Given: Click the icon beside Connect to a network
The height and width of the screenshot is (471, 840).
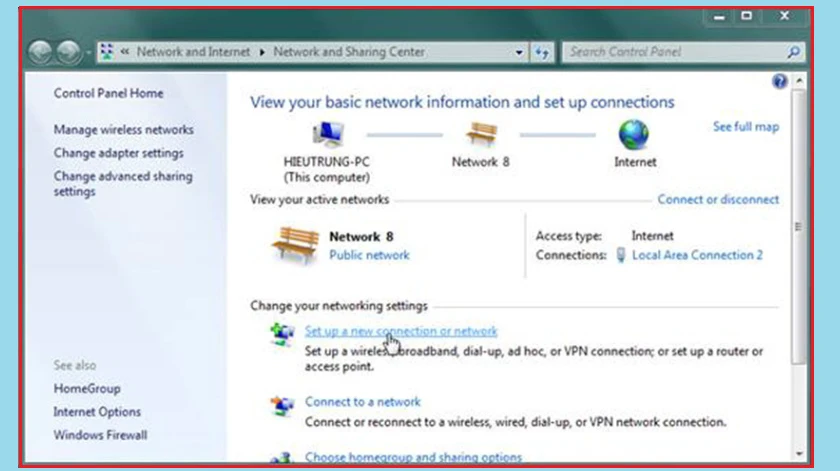Looking at the screenshot, I should pyautogui.click(x=282, y=406).
